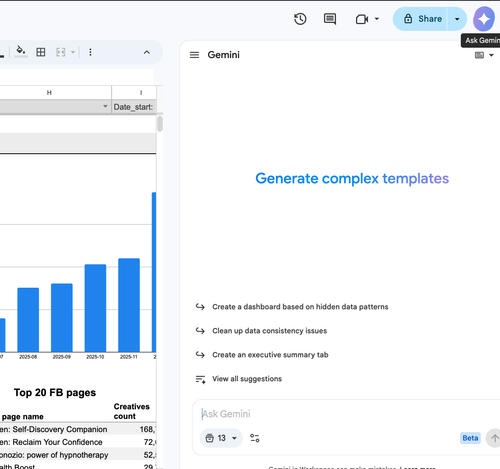The image size is (500, 469).
Task: Open the borders tool
Action: [41, 52]
